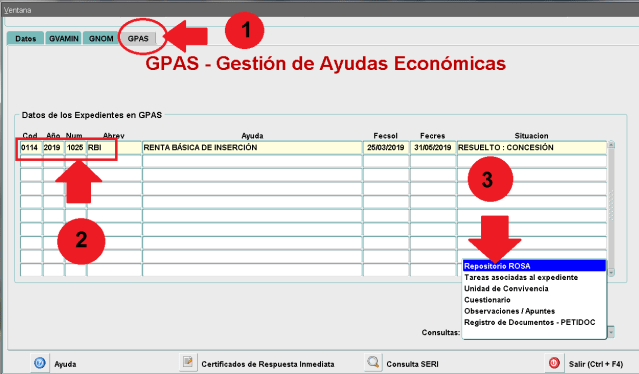This screenshot has width=639, height=374.
Task: Click the Ayuda help icon
Action: click(40, 363)
